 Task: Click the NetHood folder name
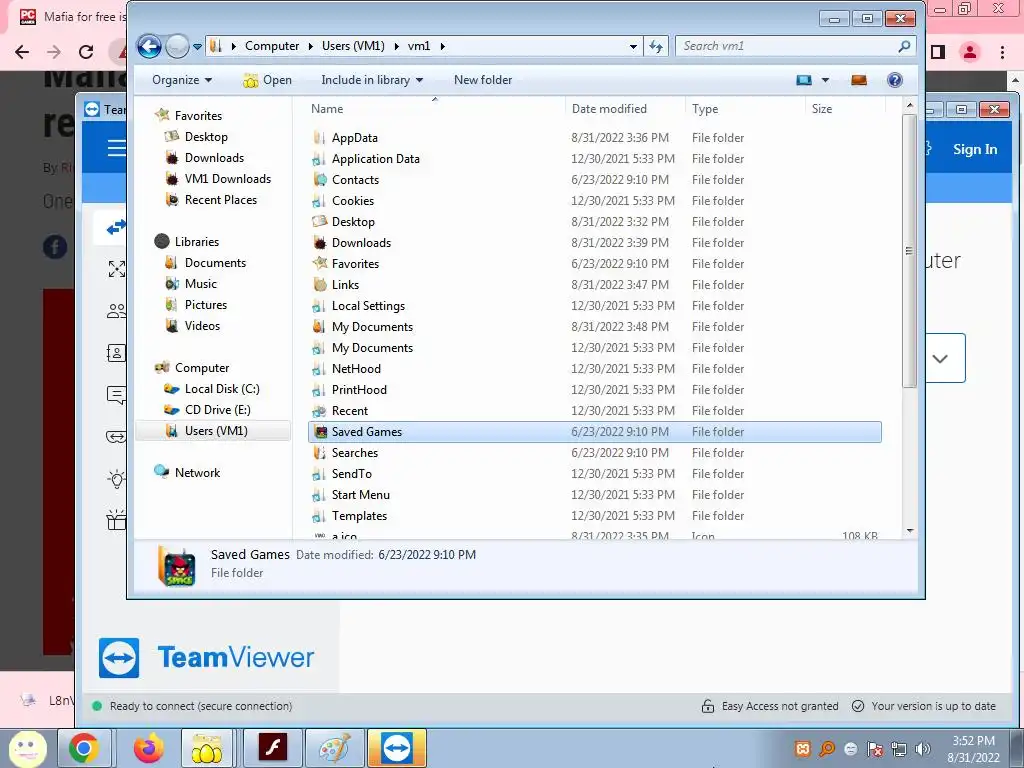(x=356, y=368)
